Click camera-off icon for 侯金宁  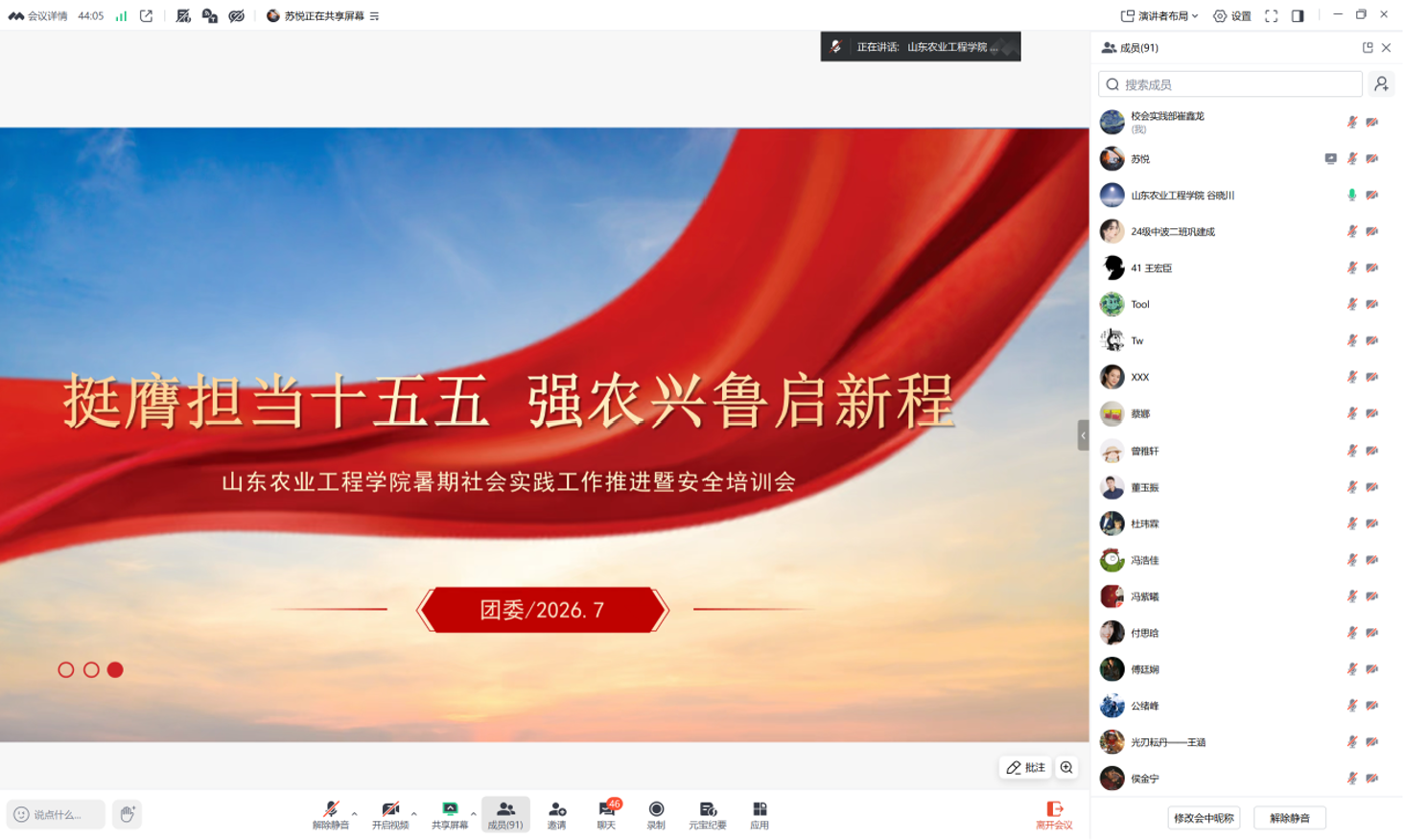tap(1372, 779)
